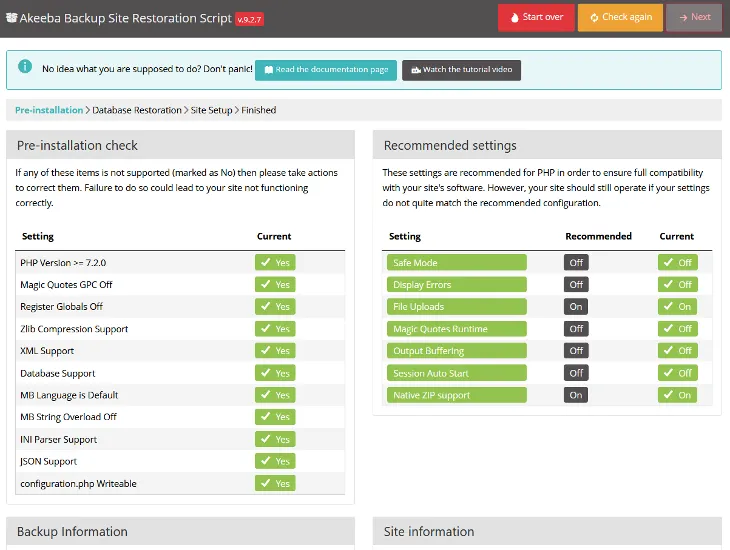
Task: Click the green Safe Mode setting label
Action: pyautogui.click(x=456, y=263)
